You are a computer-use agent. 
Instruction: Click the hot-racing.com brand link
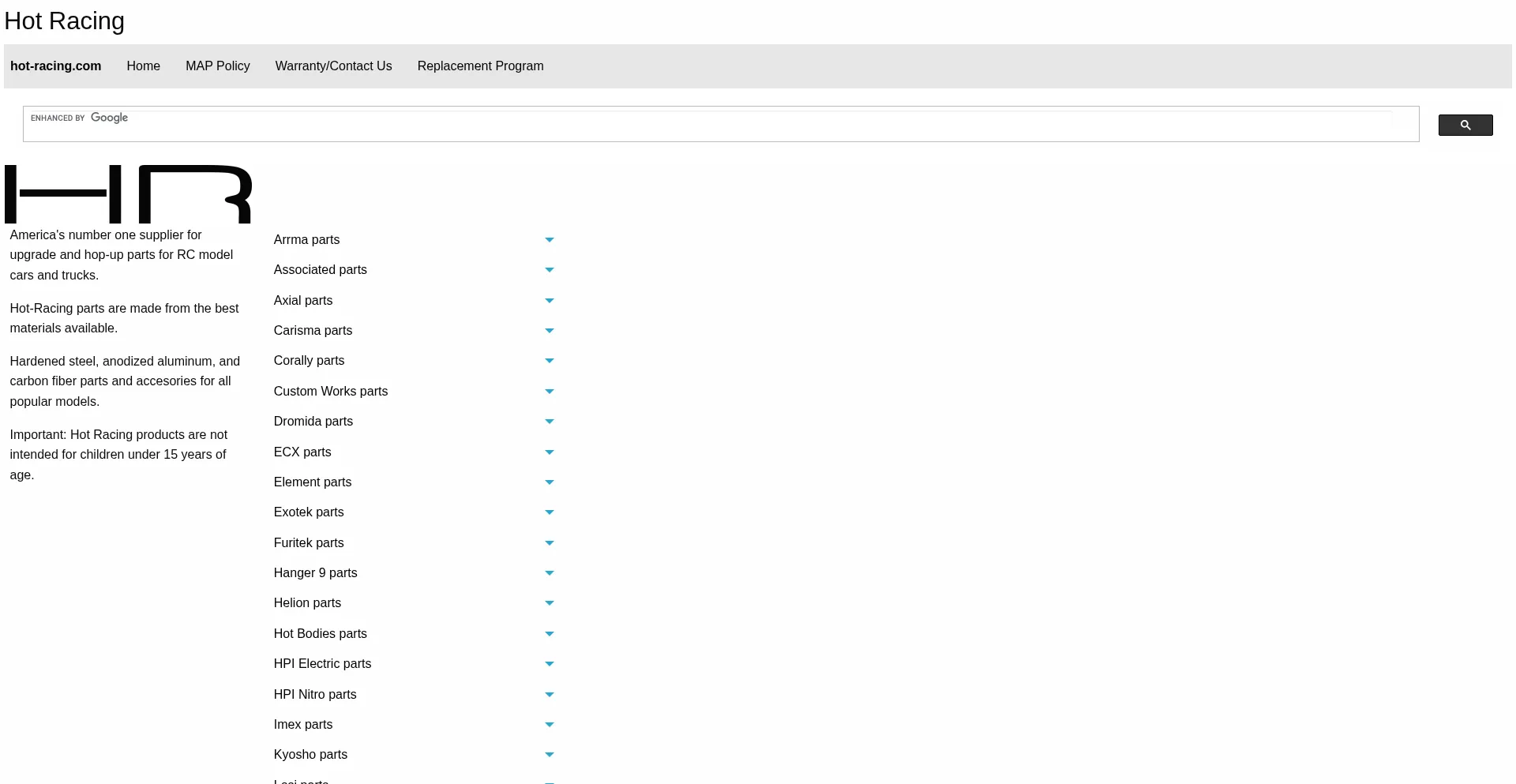(55, 66)
